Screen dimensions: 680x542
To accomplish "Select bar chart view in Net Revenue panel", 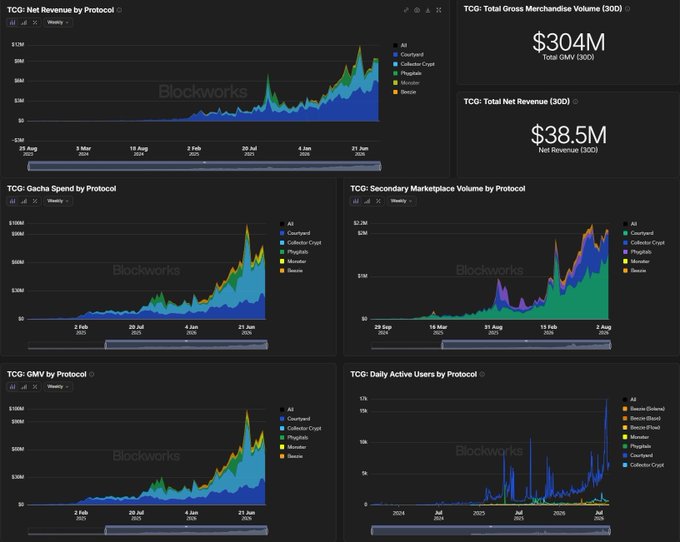I will tap(13, 23).
